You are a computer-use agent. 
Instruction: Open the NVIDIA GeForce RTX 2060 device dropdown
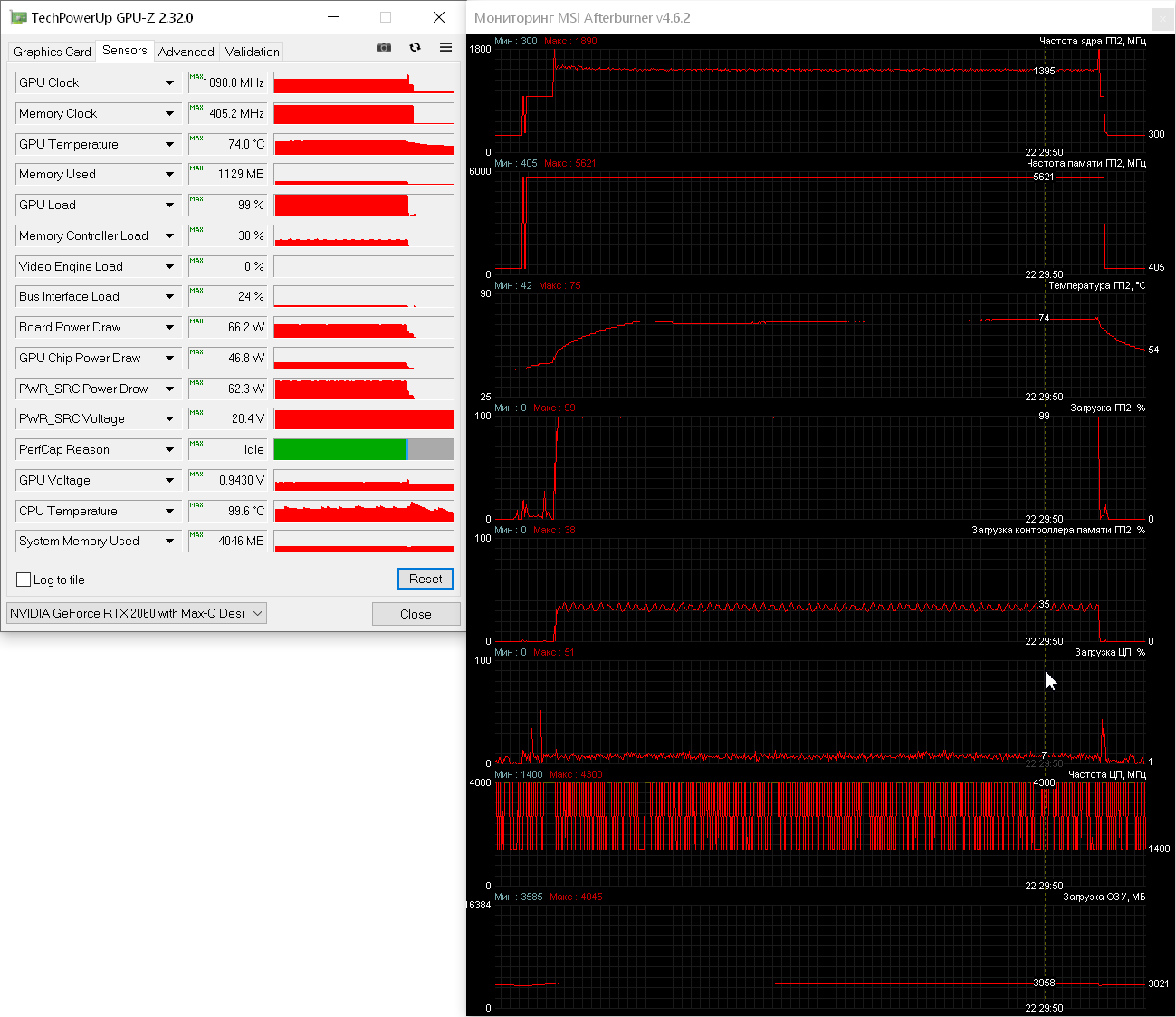click(x=137, y=613)
